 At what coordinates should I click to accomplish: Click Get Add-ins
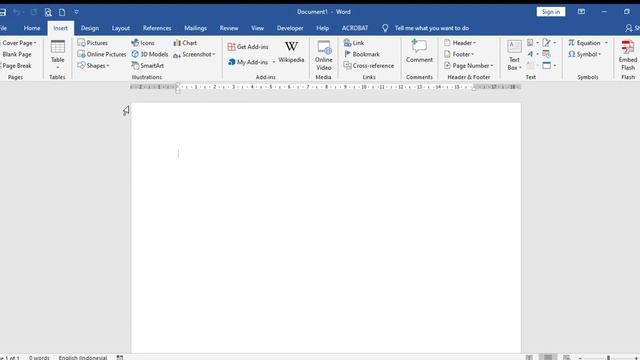click(248, 47)
